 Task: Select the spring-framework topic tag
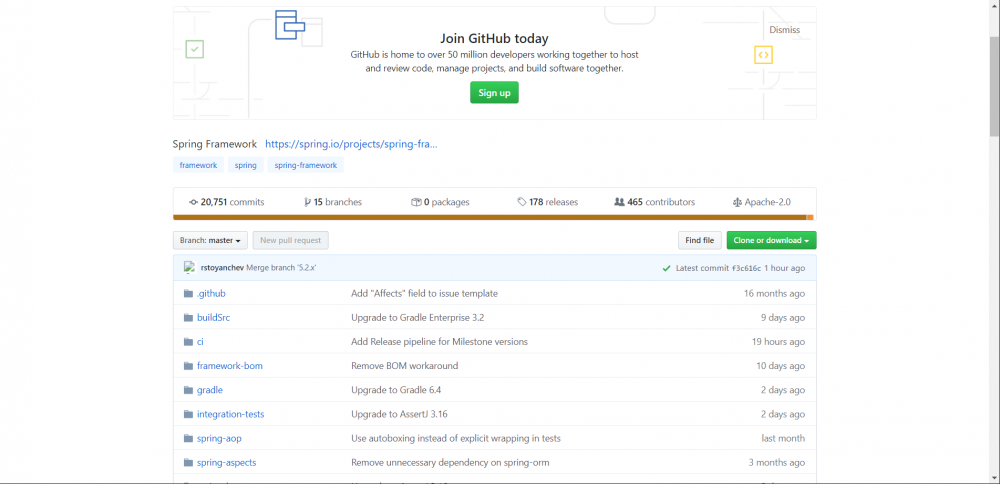pos(305,165)
